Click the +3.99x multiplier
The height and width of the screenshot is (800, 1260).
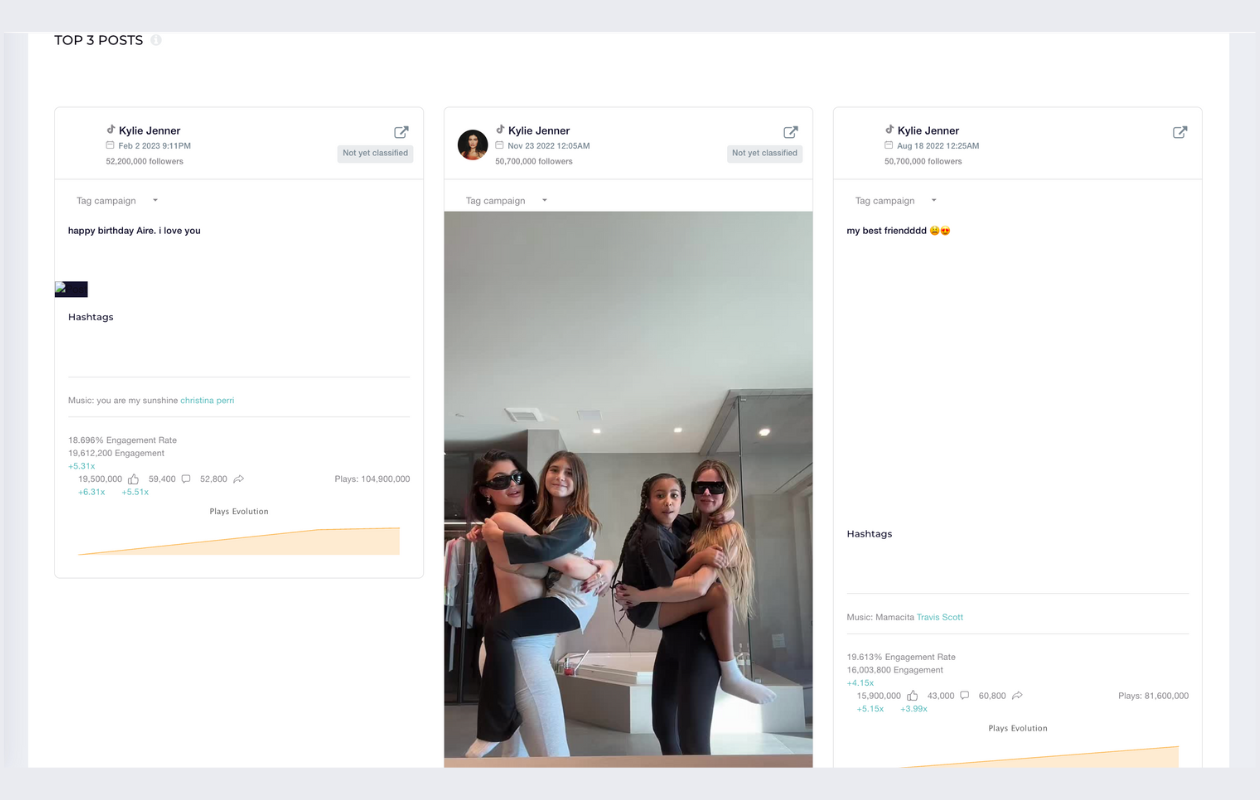click(914, 709)
